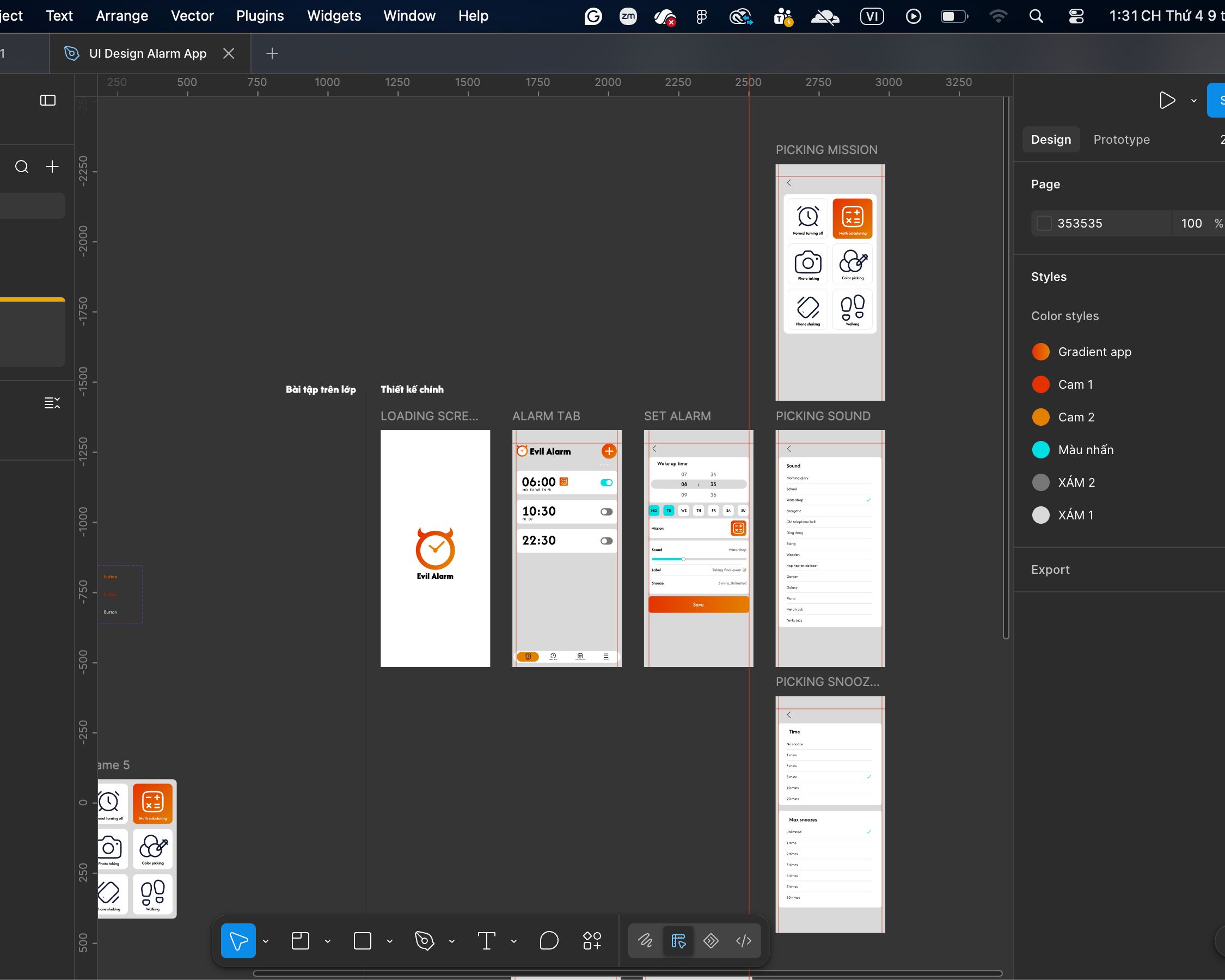Click the component actions diamond icon
This screenshot has height=980, width=1225.
(x=711, y=941)
